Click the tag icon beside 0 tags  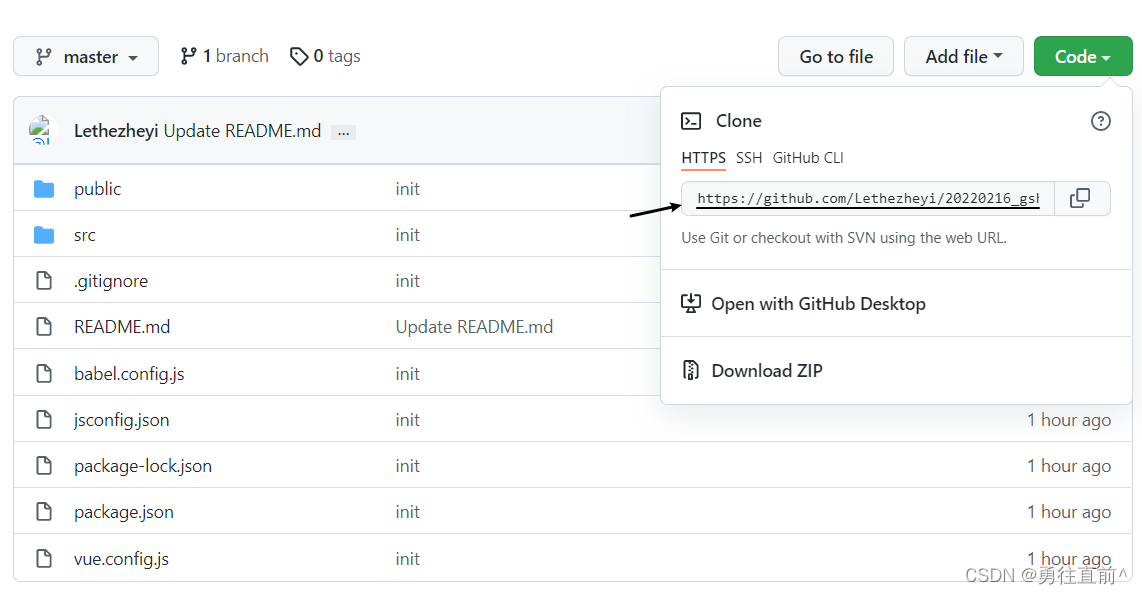tap(299, 57)
